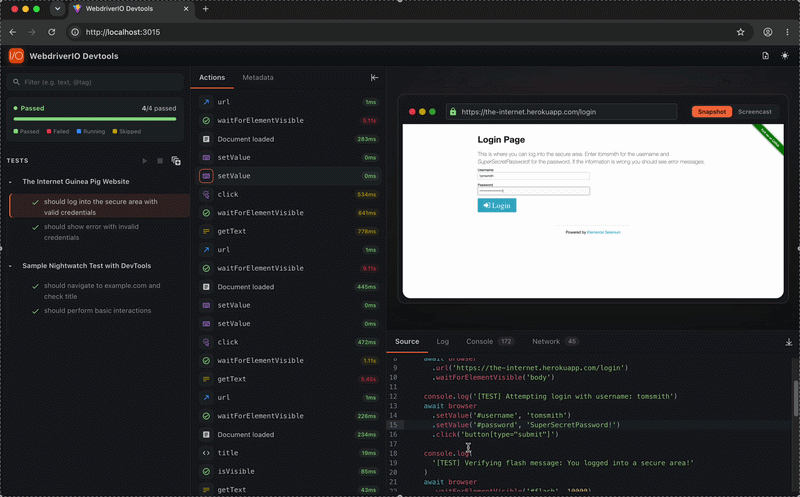800x497 pixels.
Task: Collapse the actions panel arrow icon
Action: pos(374,78)
